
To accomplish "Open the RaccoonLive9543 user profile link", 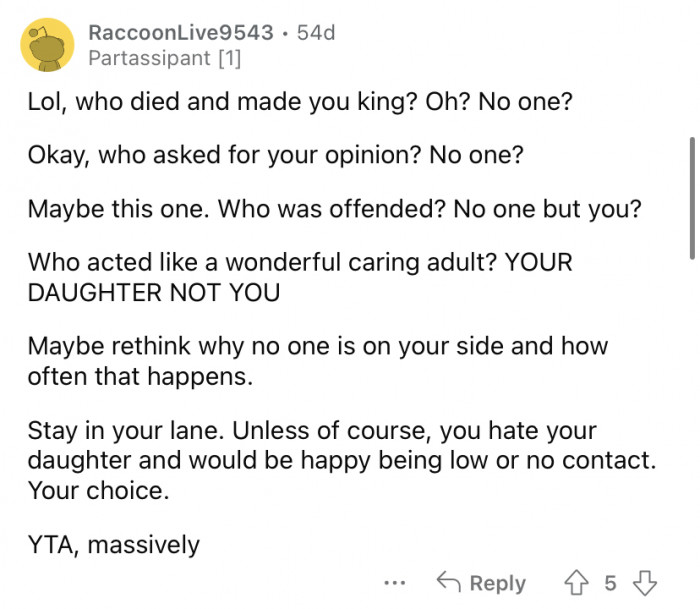I will [x=180, y=32].
